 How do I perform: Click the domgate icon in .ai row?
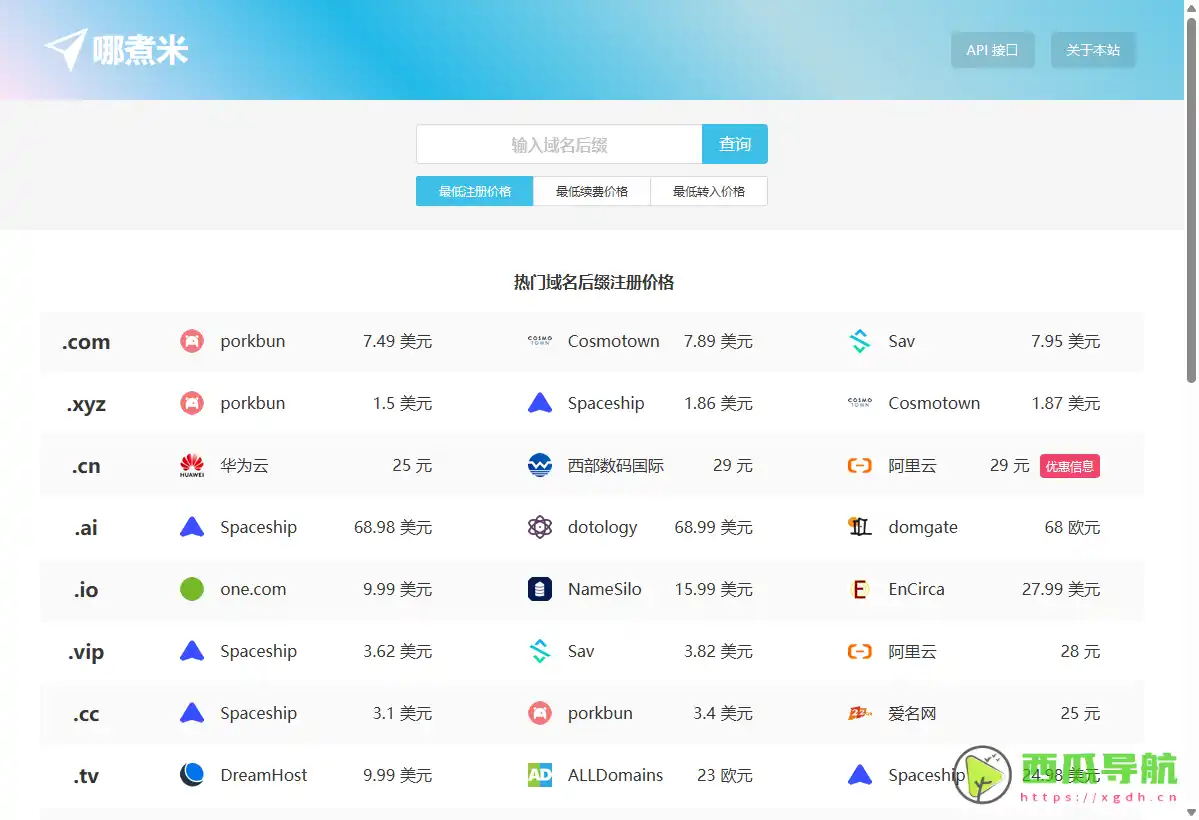point(860,527)
